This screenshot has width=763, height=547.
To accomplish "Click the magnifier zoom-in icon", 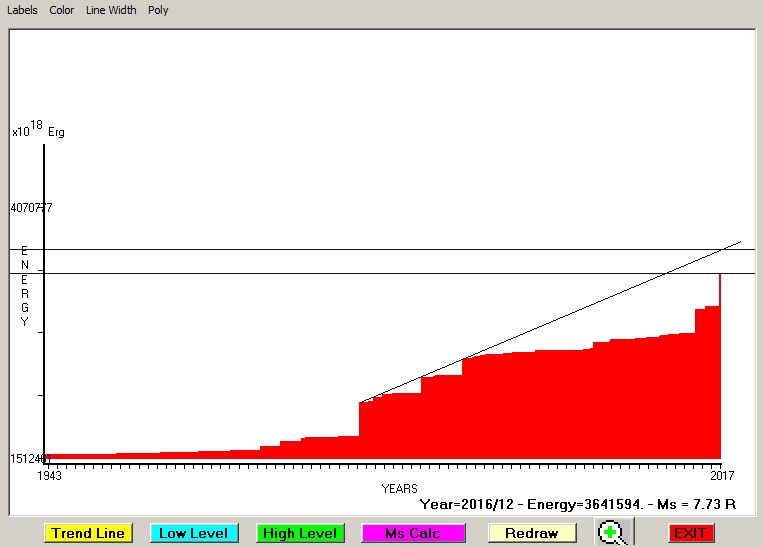I will [612, 533].
